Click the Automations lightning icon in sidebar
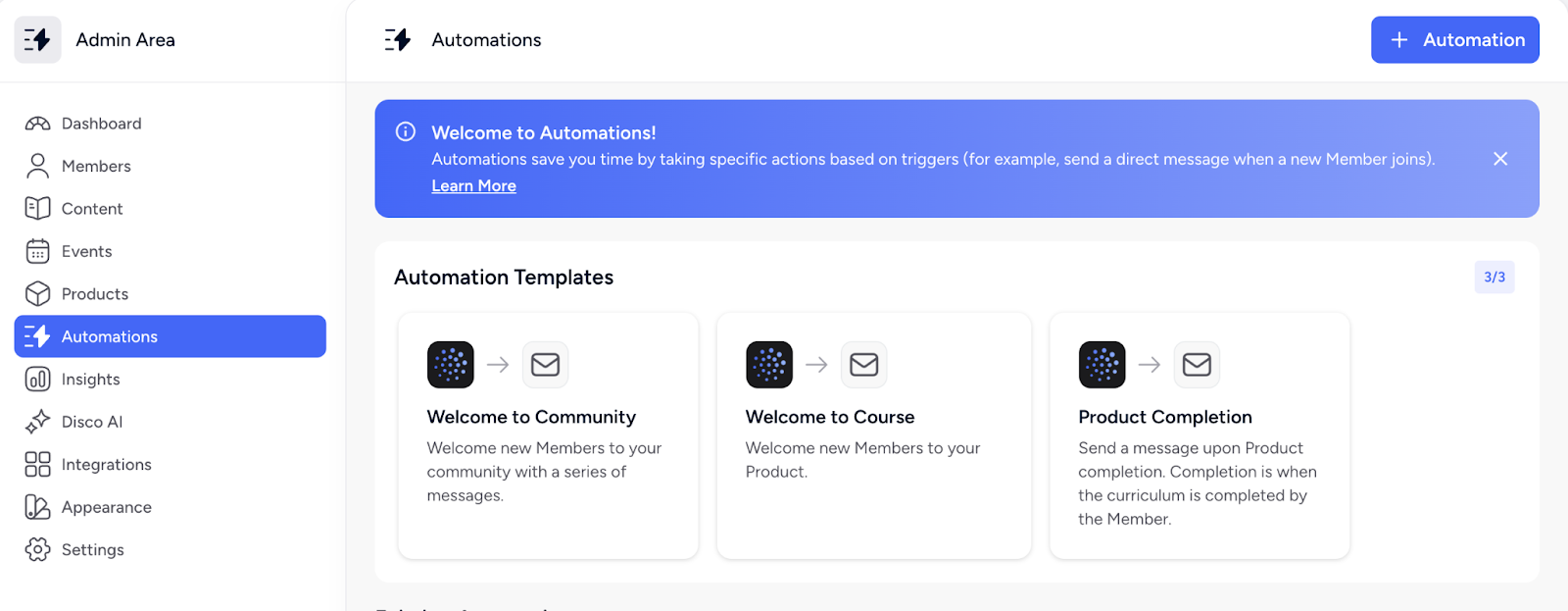This screenshot has height=611, width=1568. click(x=37, y=336)
